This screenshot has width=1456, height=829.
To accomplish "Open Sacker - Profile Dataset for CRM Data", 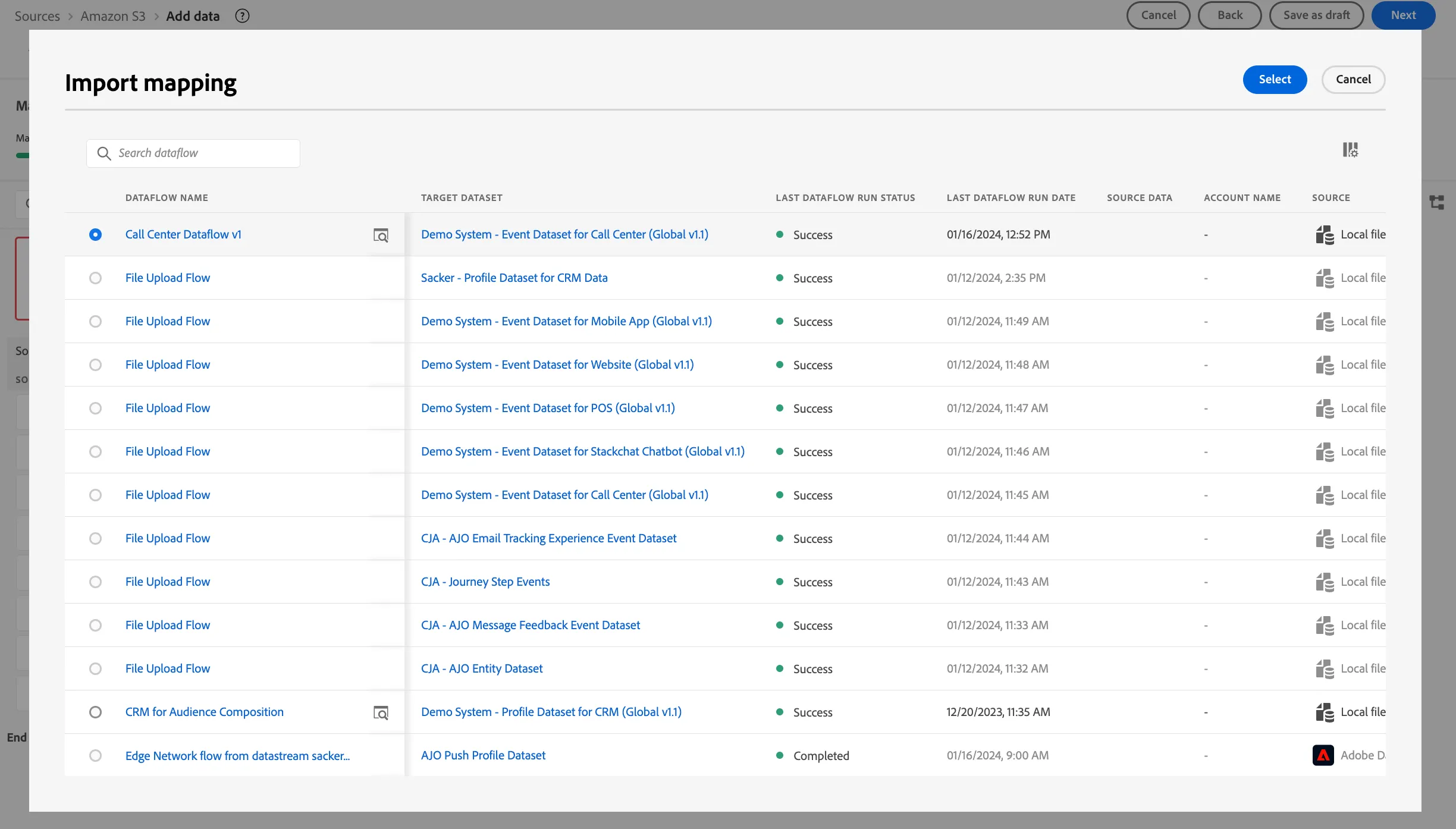I will click(514, 278).
